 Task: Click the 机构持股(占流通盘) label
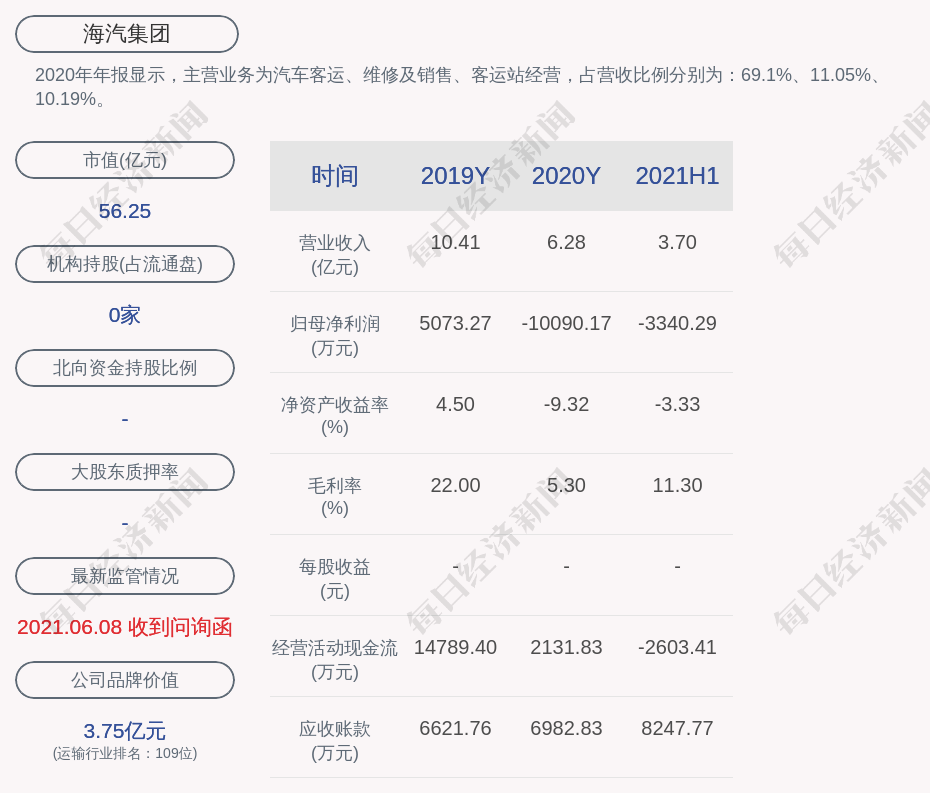(125, 264)
